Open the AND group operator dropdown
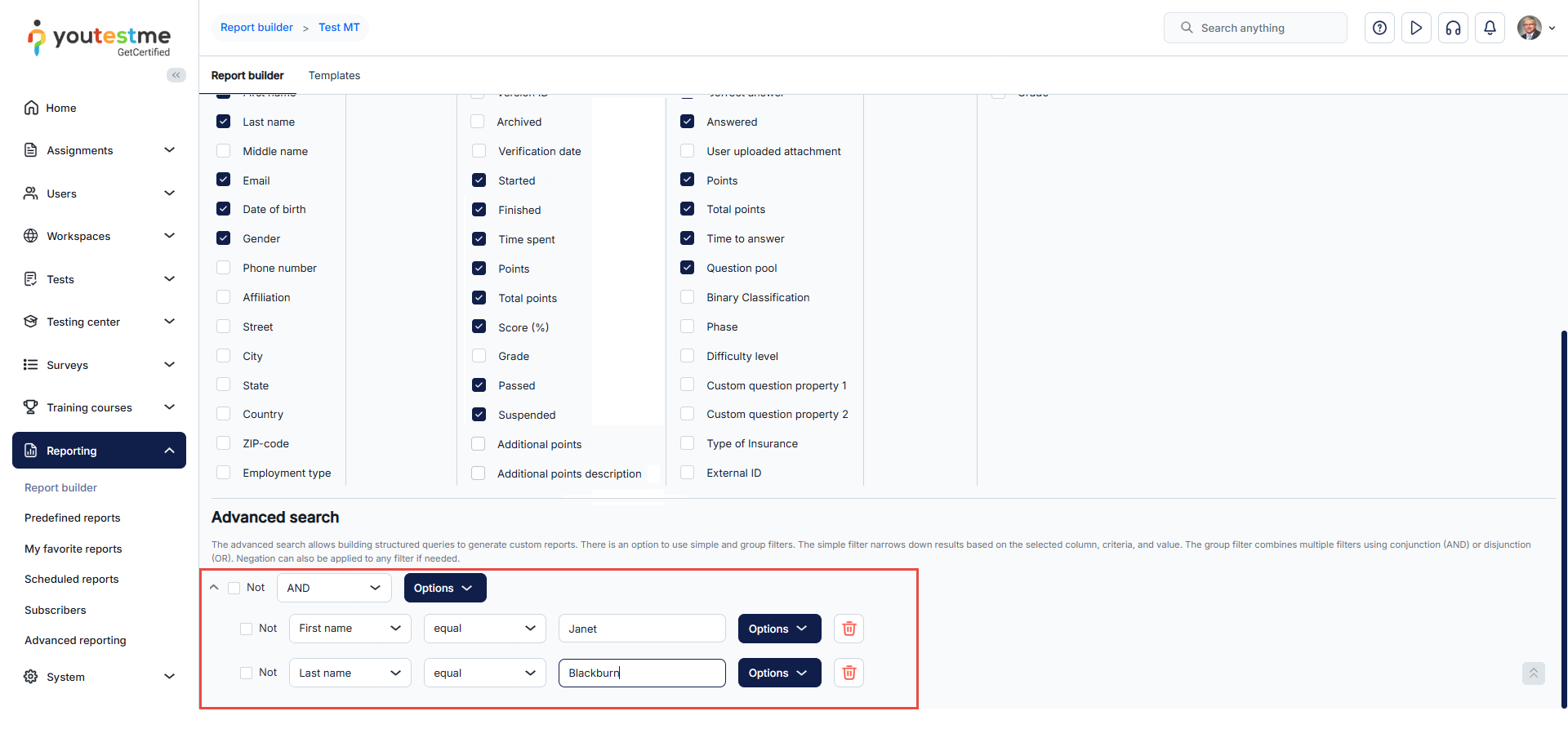Viewport: 1568px width, 729px height. (334, 588)
